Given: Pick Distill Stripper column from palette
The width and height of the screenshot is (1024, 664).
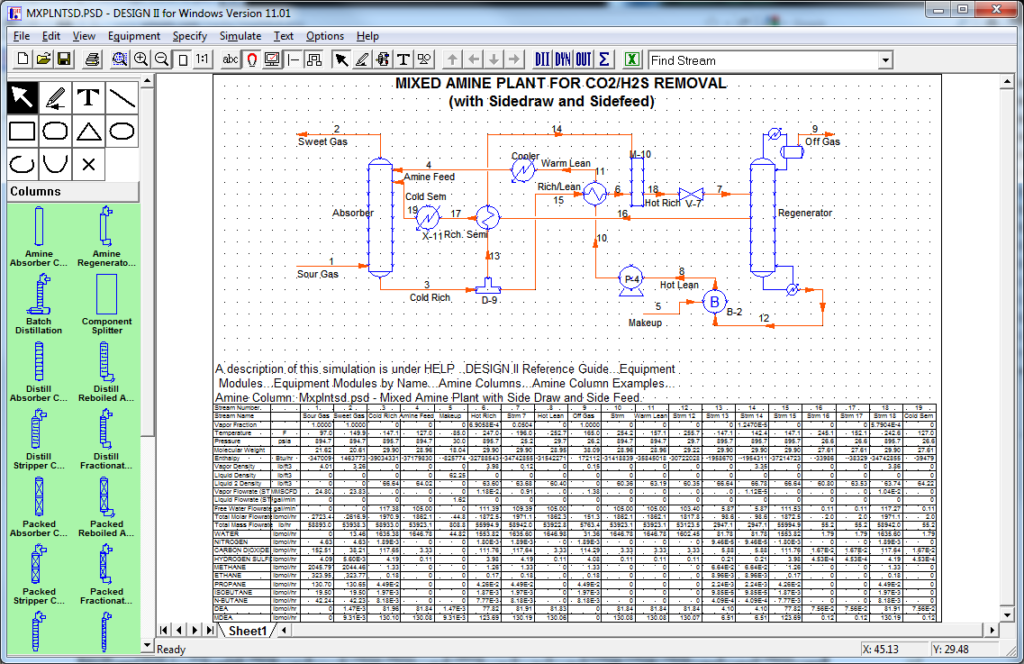Looking at the screenshot, I should click(39, 439).
